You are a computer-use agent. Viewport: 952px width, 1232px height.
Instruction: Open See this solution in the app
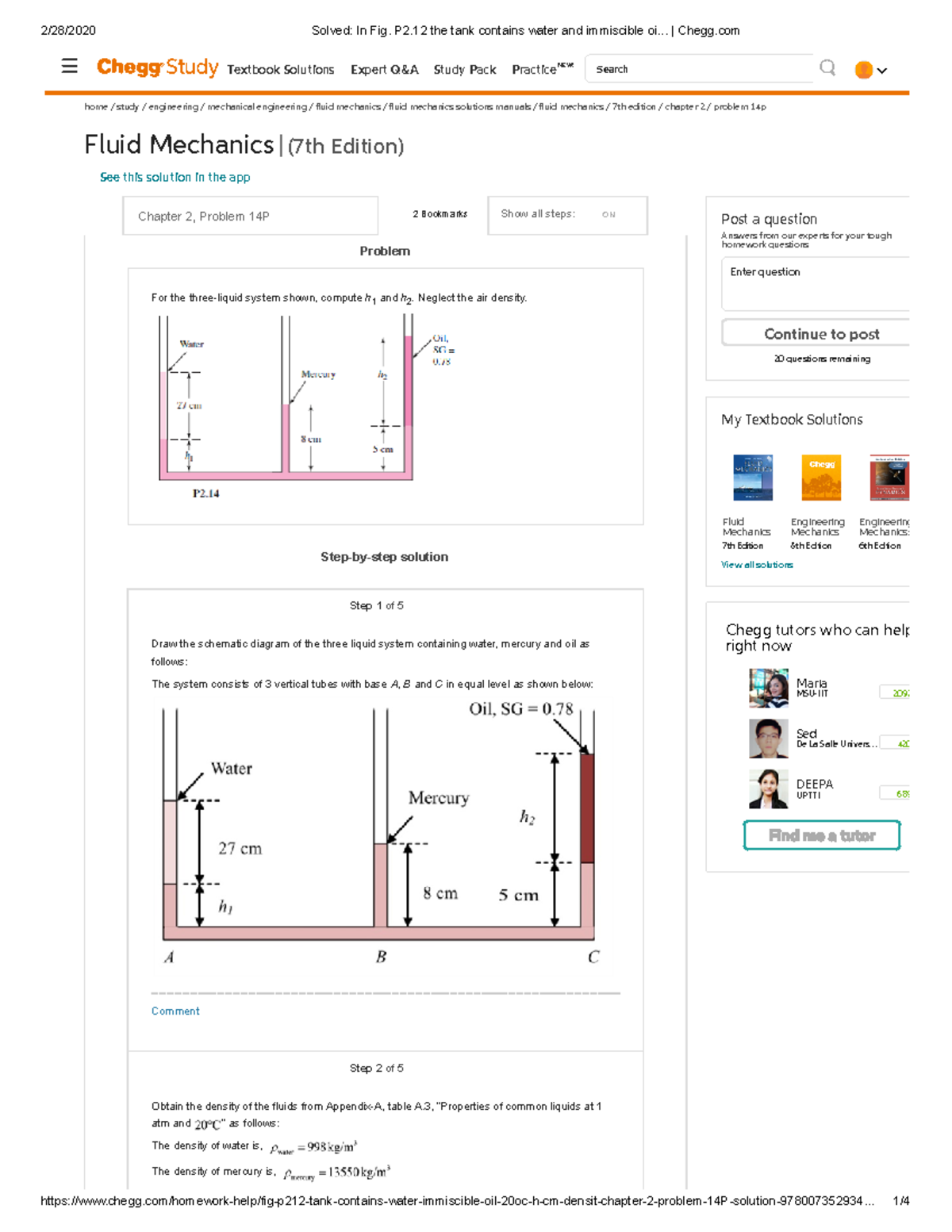pyautogui.click(x=175, y=178)
